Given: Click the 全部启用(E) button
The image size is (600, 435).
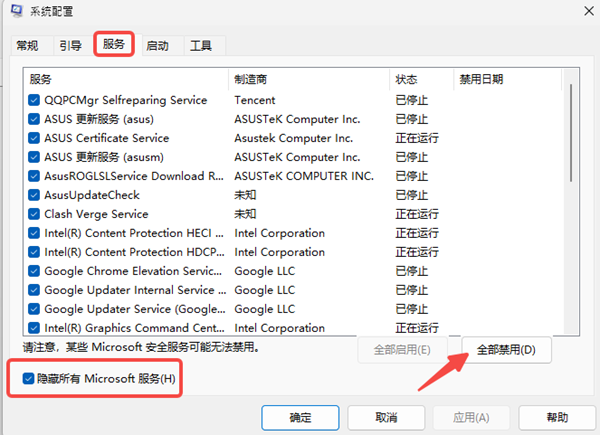Looking at the screenshot, I should pyautogui.click(x=402, y=350).
